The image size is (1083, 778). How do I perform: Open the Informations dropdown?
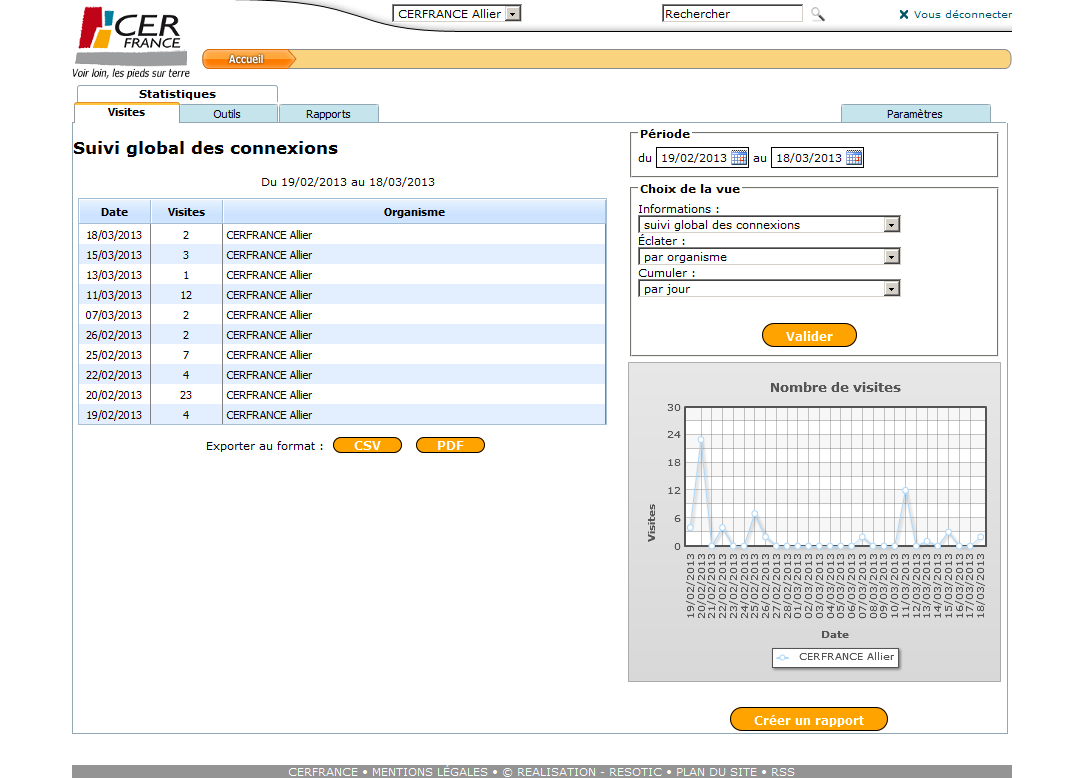(x=891, y=225)
